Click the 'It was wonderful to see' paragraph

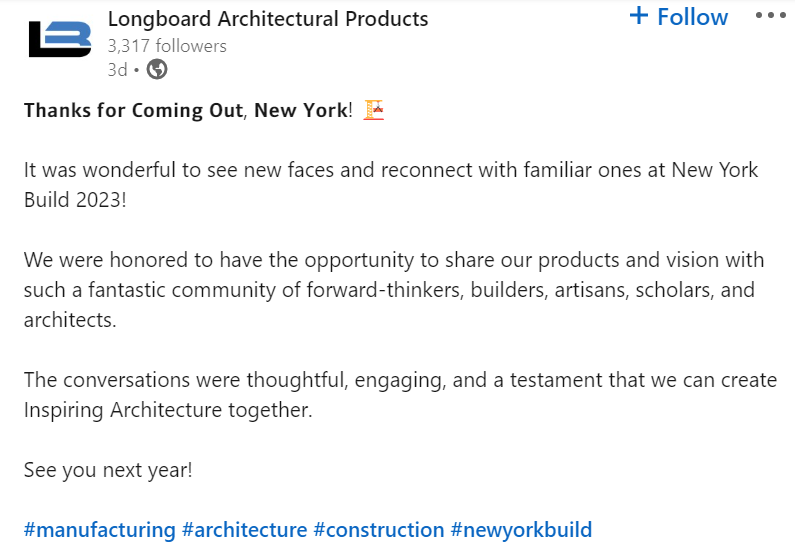pyautogui.click(x=391, y=185)
